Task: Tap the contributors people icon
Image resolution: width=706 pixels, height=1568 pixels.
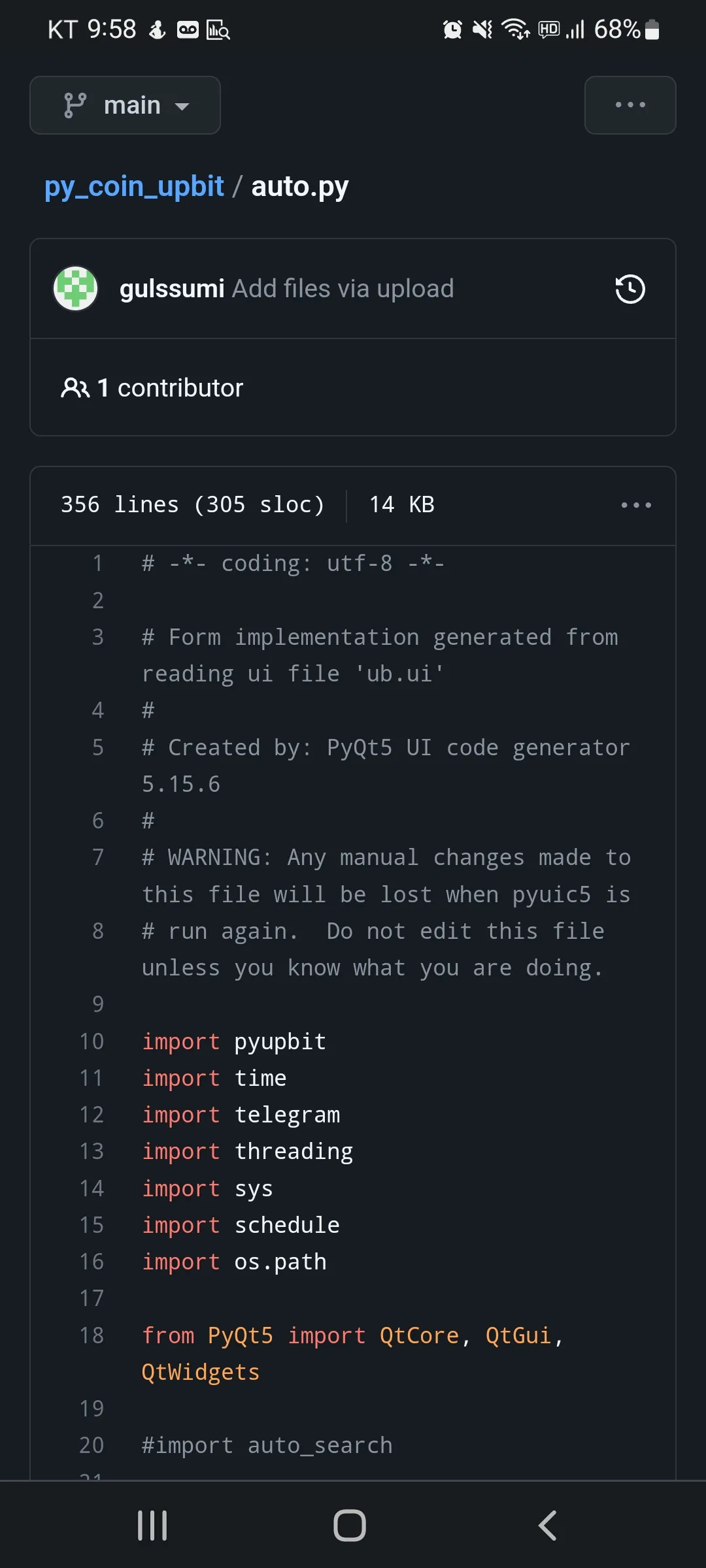Action: click(75, 388)
